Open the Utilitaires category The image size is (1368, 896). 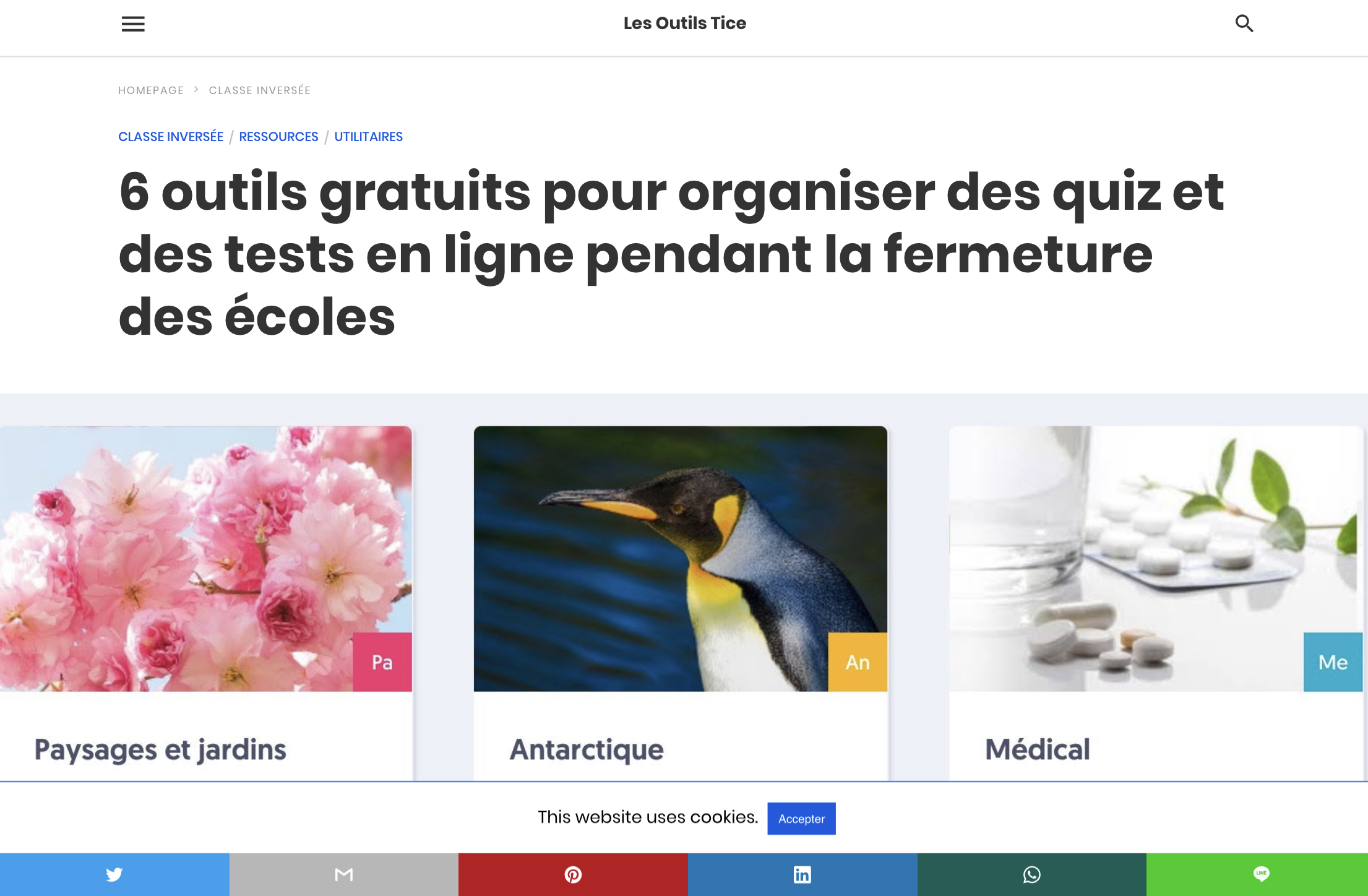tap(369, 137)
